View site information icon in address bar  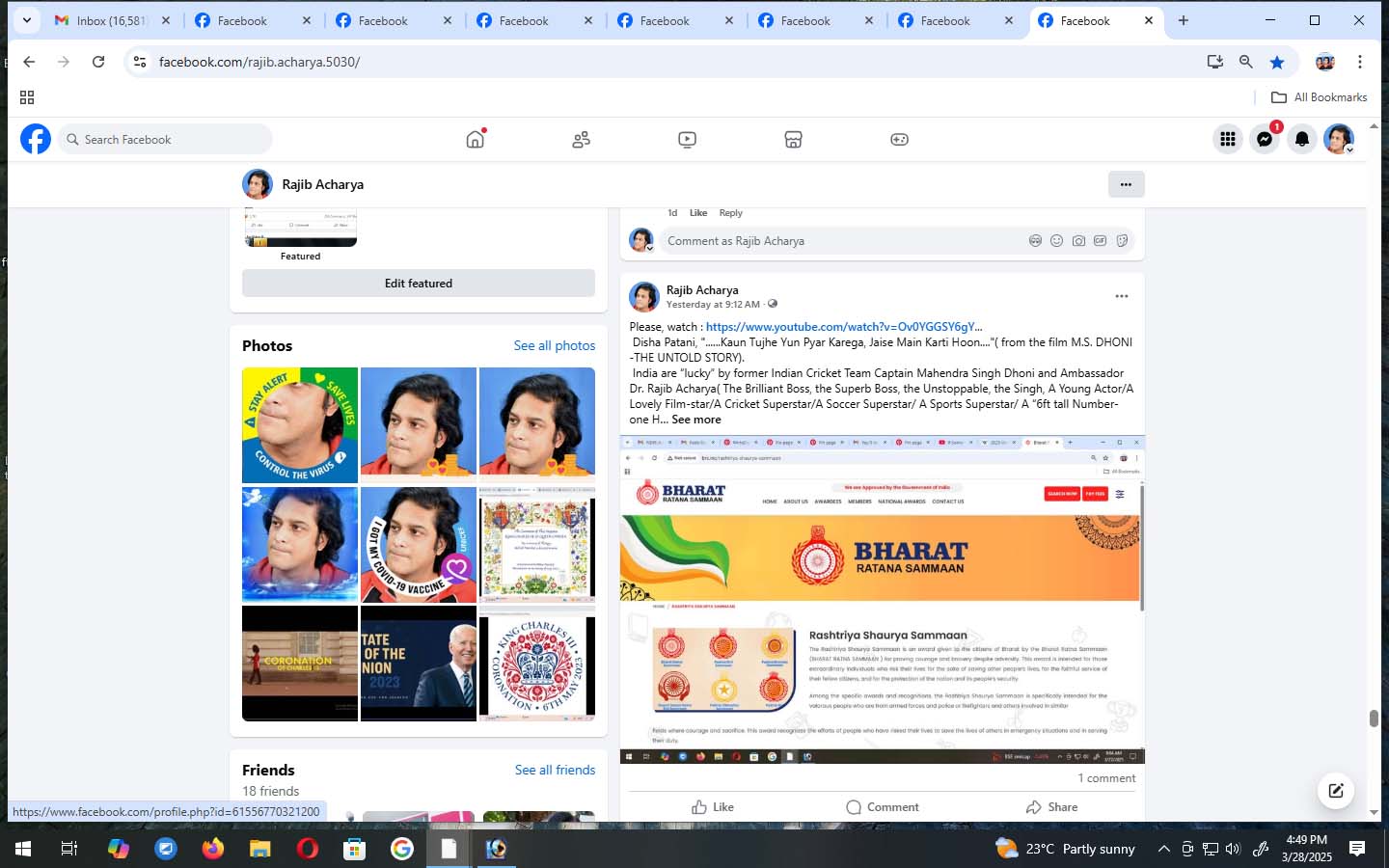coord(140,62)
